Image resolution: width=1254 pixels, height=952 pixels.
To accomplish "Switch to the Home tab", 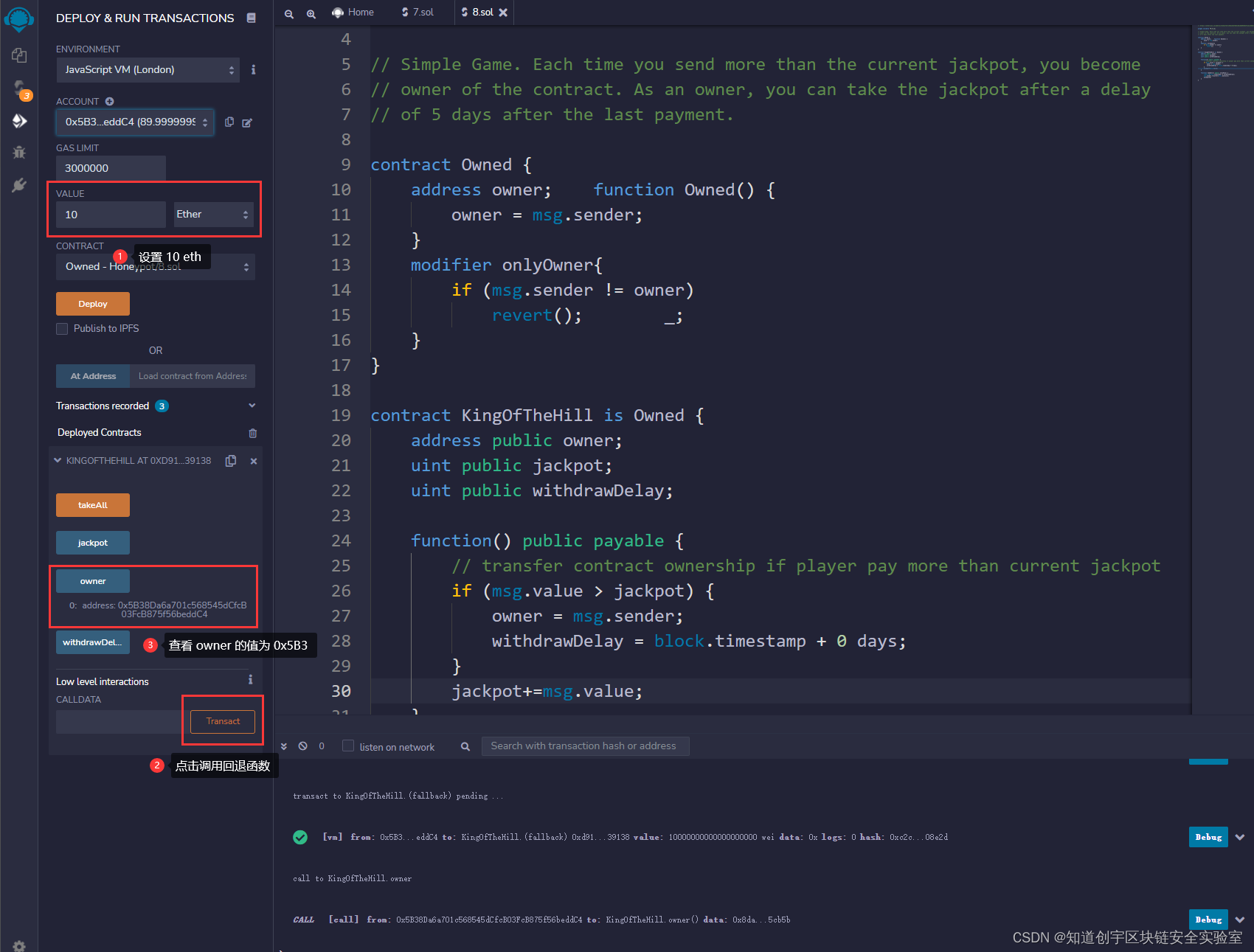I will [x=353, y=13].
